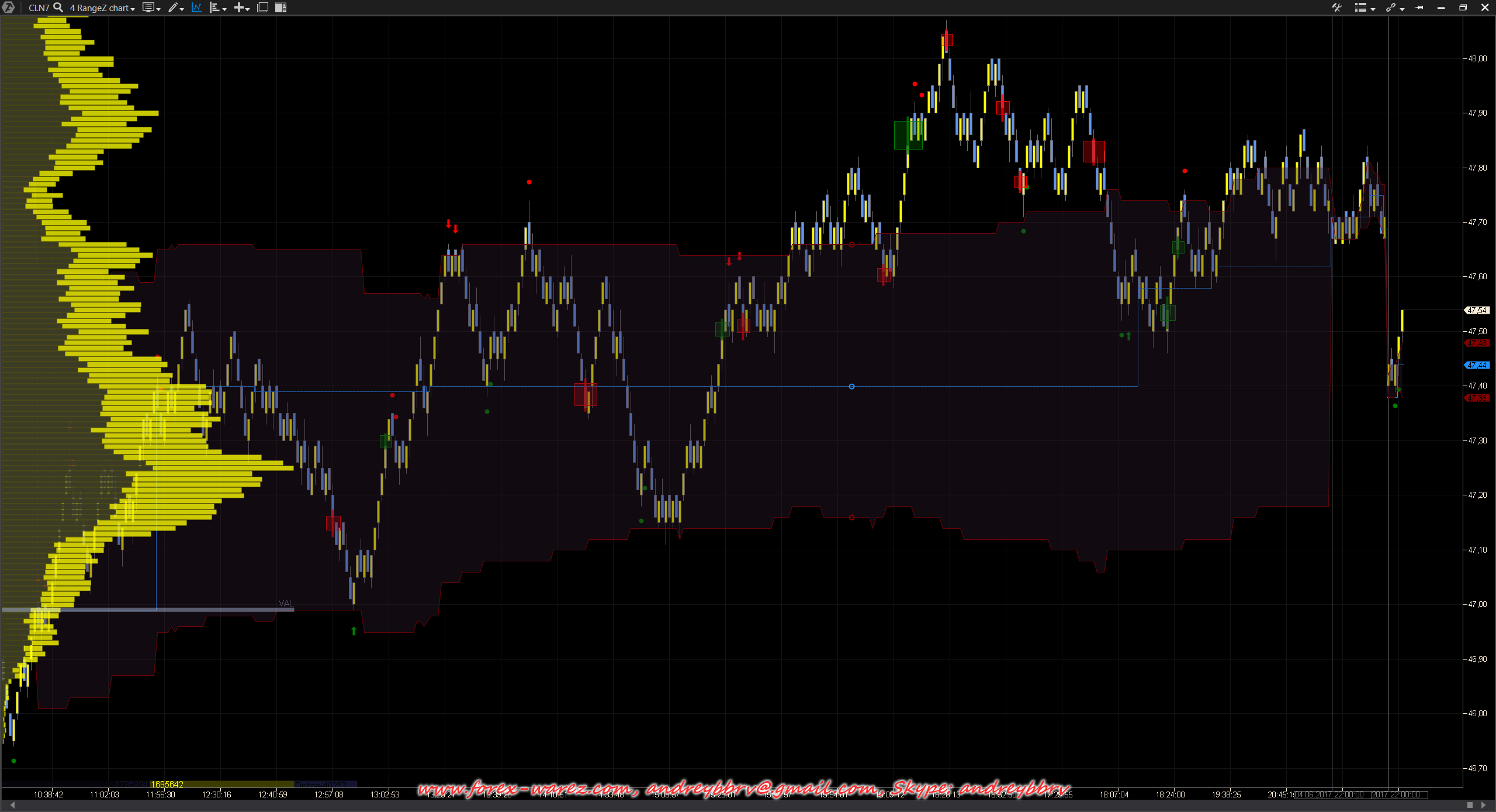Toggle the pin window icon

(1419, 8)
